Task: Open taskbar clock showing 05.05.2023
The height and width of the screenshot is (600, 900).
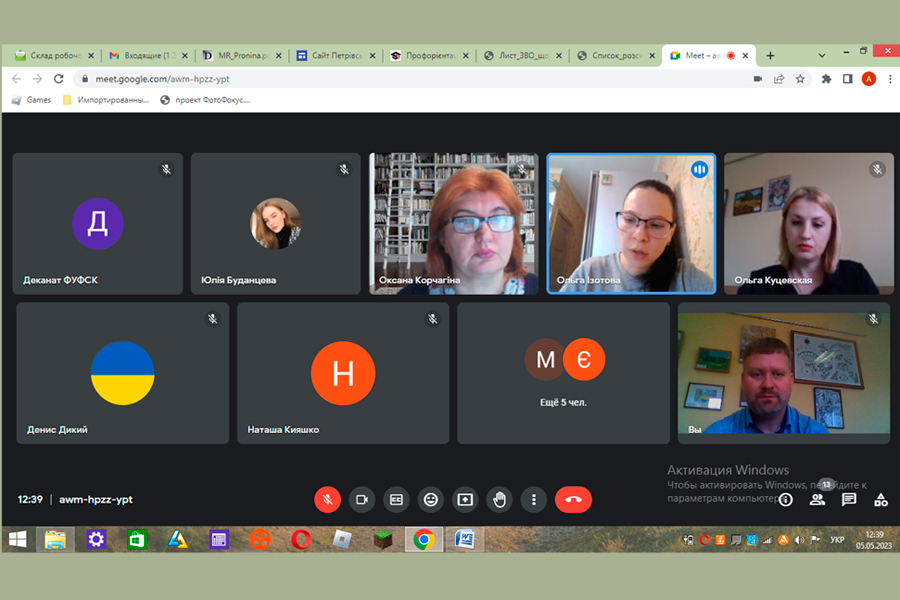Action: (874, 540)
